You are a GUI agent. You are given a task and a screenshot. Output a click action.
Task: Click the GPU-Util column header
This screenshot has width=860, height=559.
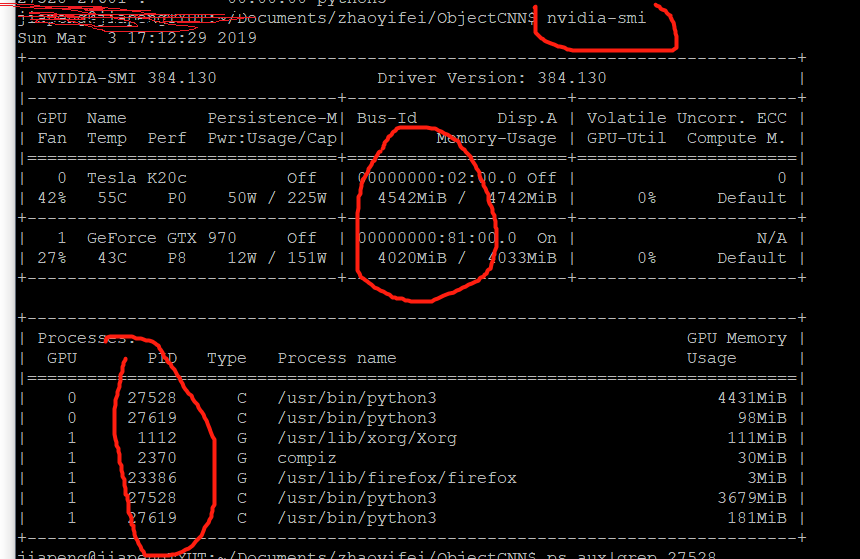tap(626, 138)
